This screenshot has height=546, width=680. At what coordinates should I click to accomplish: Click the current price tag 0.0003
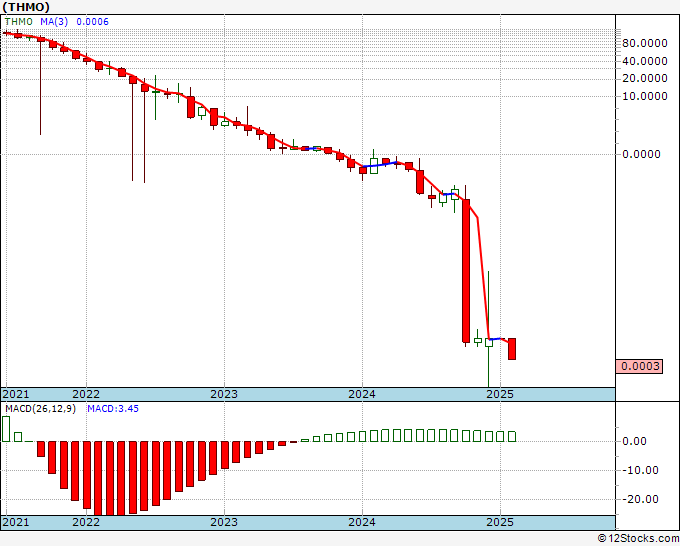click(639, 366)
